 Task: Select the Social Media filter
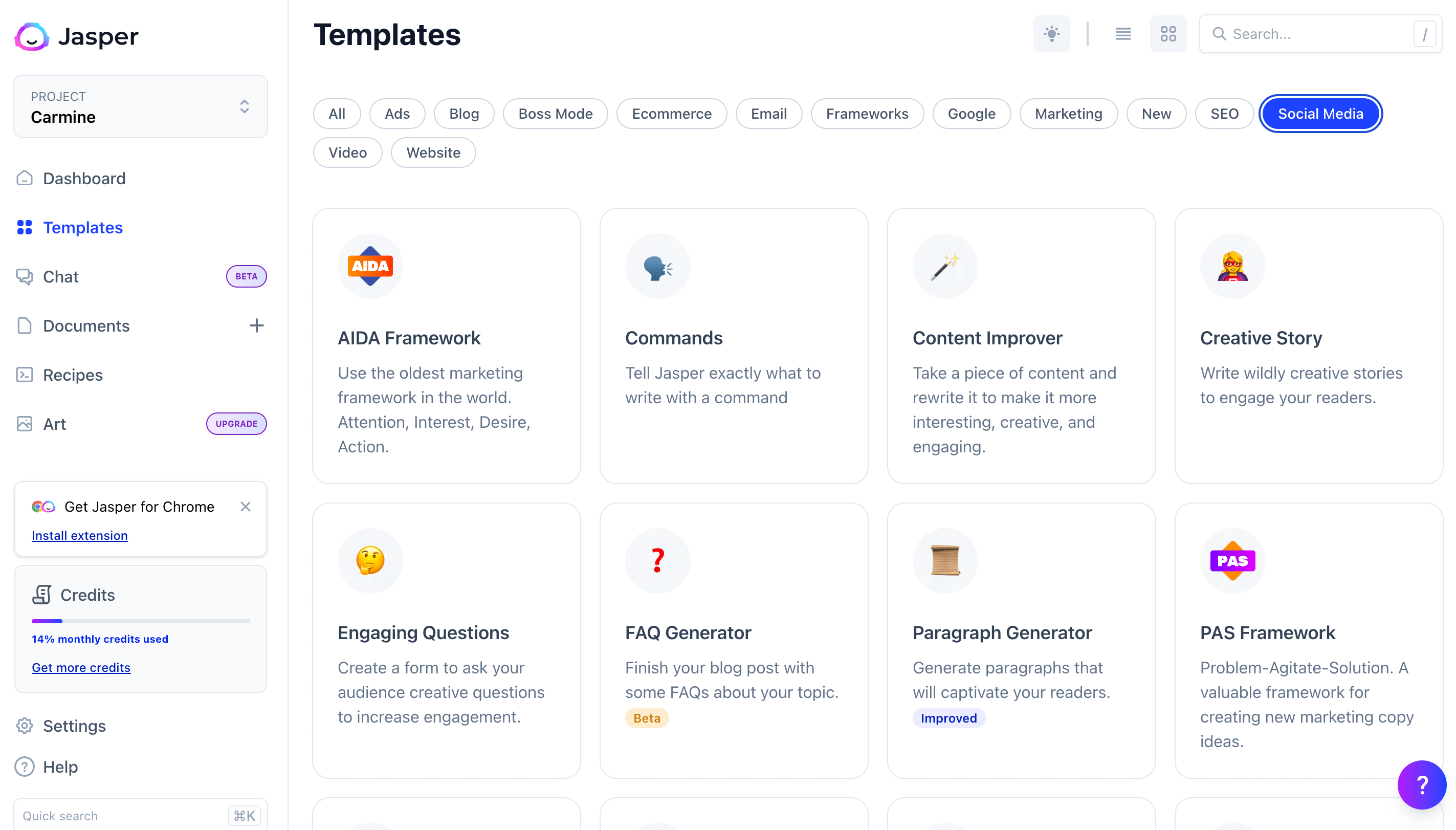[x=1320, y=114]
